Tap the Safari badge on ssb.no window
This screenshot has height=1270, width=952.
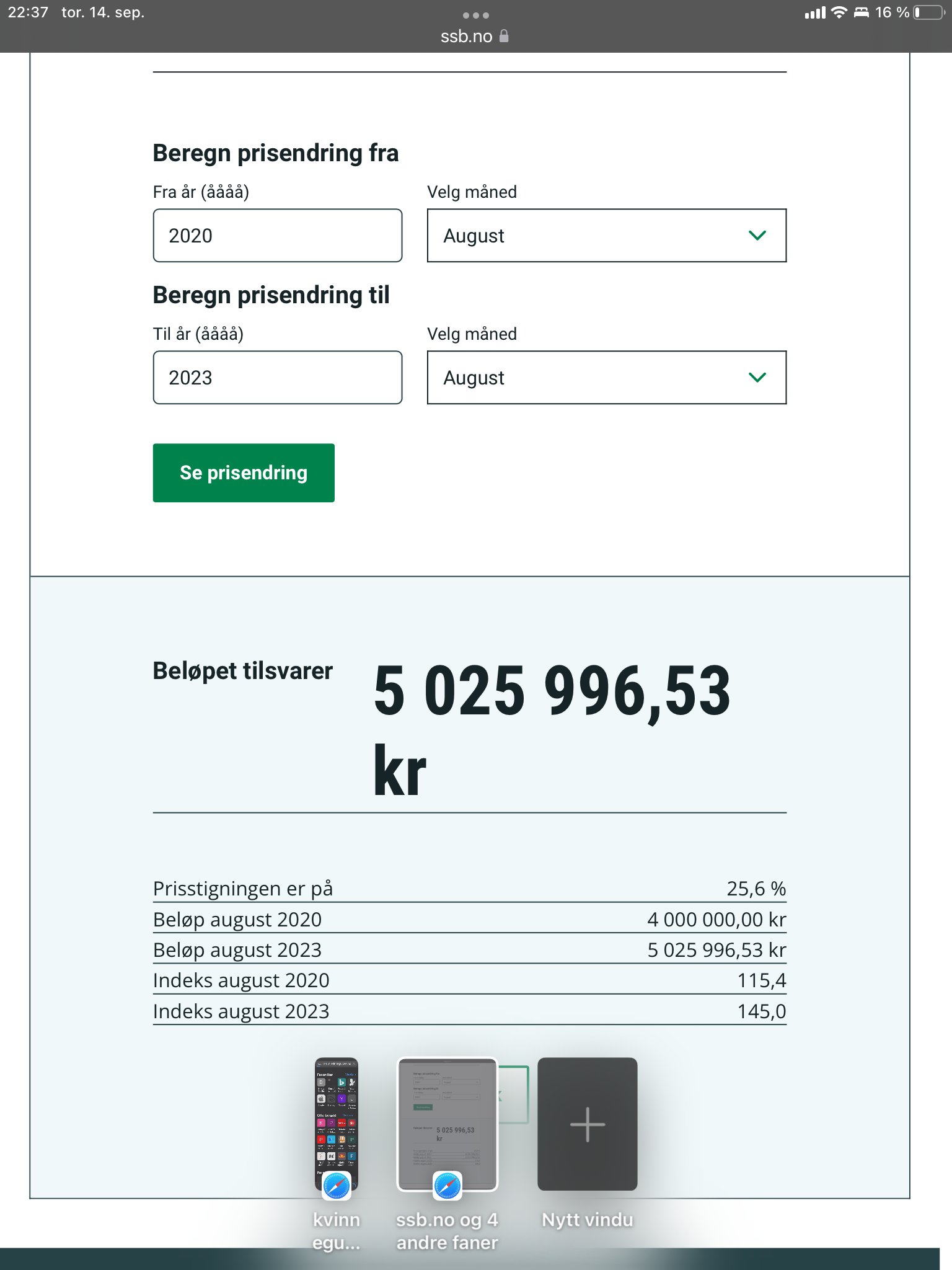pyautogui.click(x=447, y=1186)
